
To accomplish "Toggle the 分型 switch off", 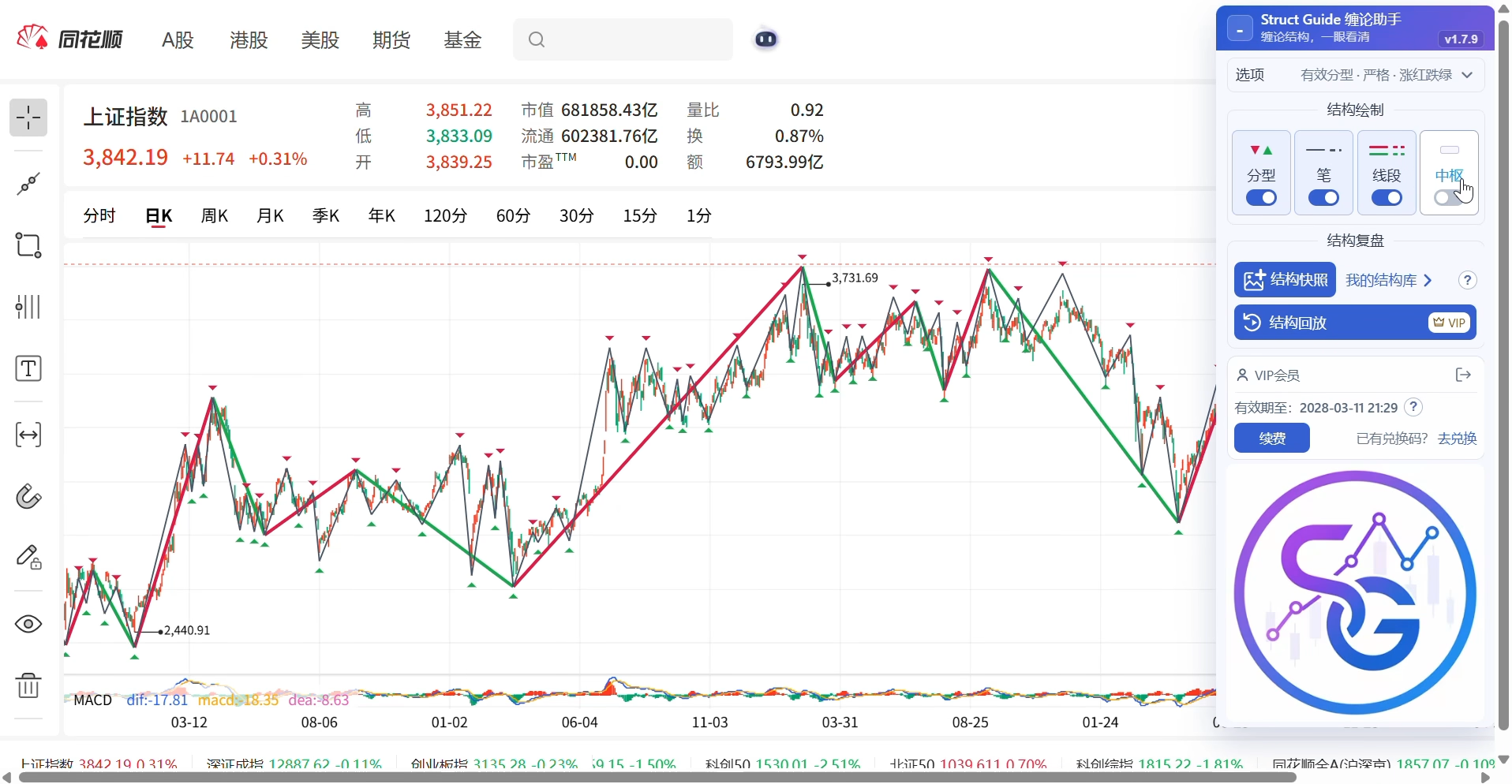I will pos(1261,198).
